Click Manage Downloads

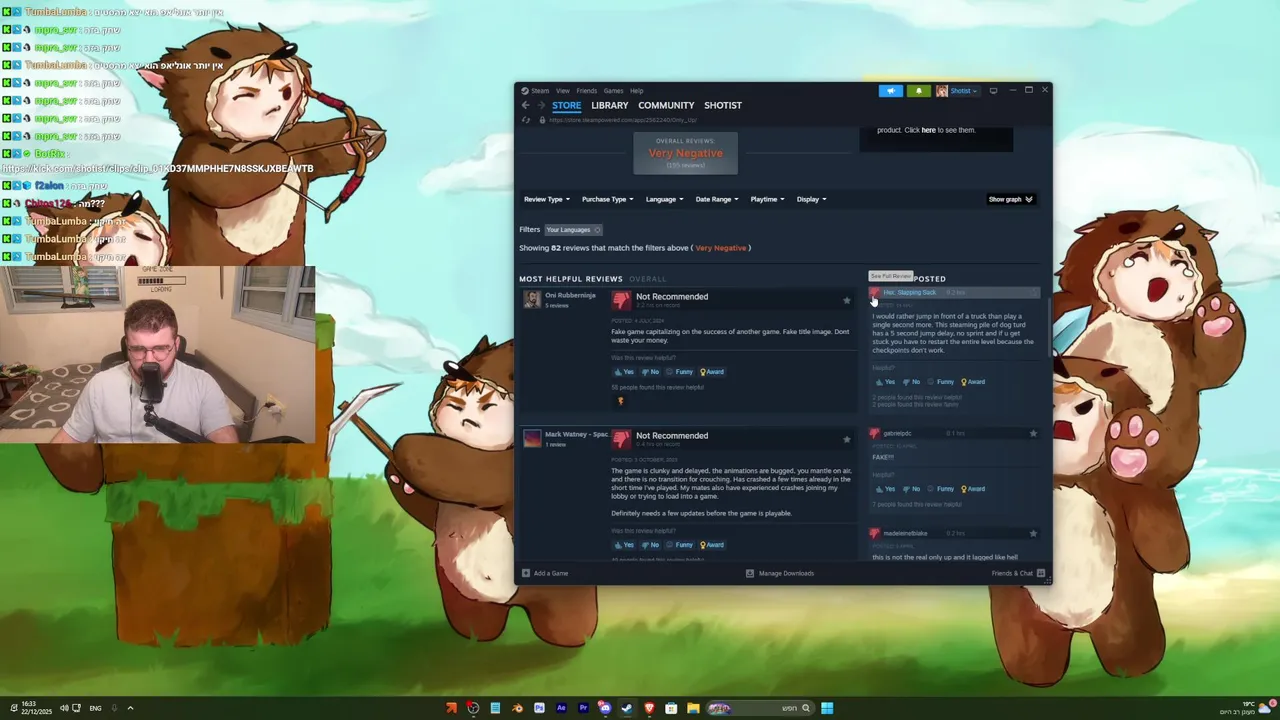coord(786,574)
